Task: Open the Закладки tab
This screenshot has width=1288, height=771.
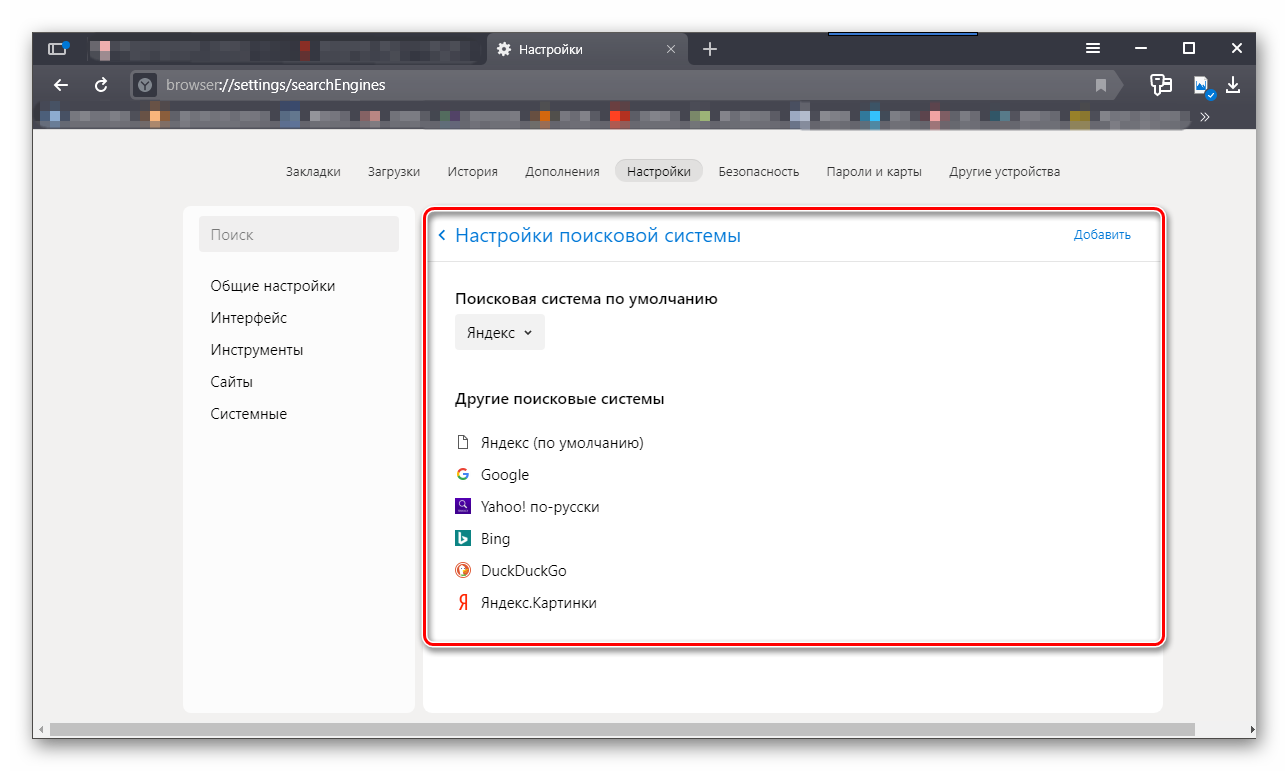Action: [x=313, y=171]
